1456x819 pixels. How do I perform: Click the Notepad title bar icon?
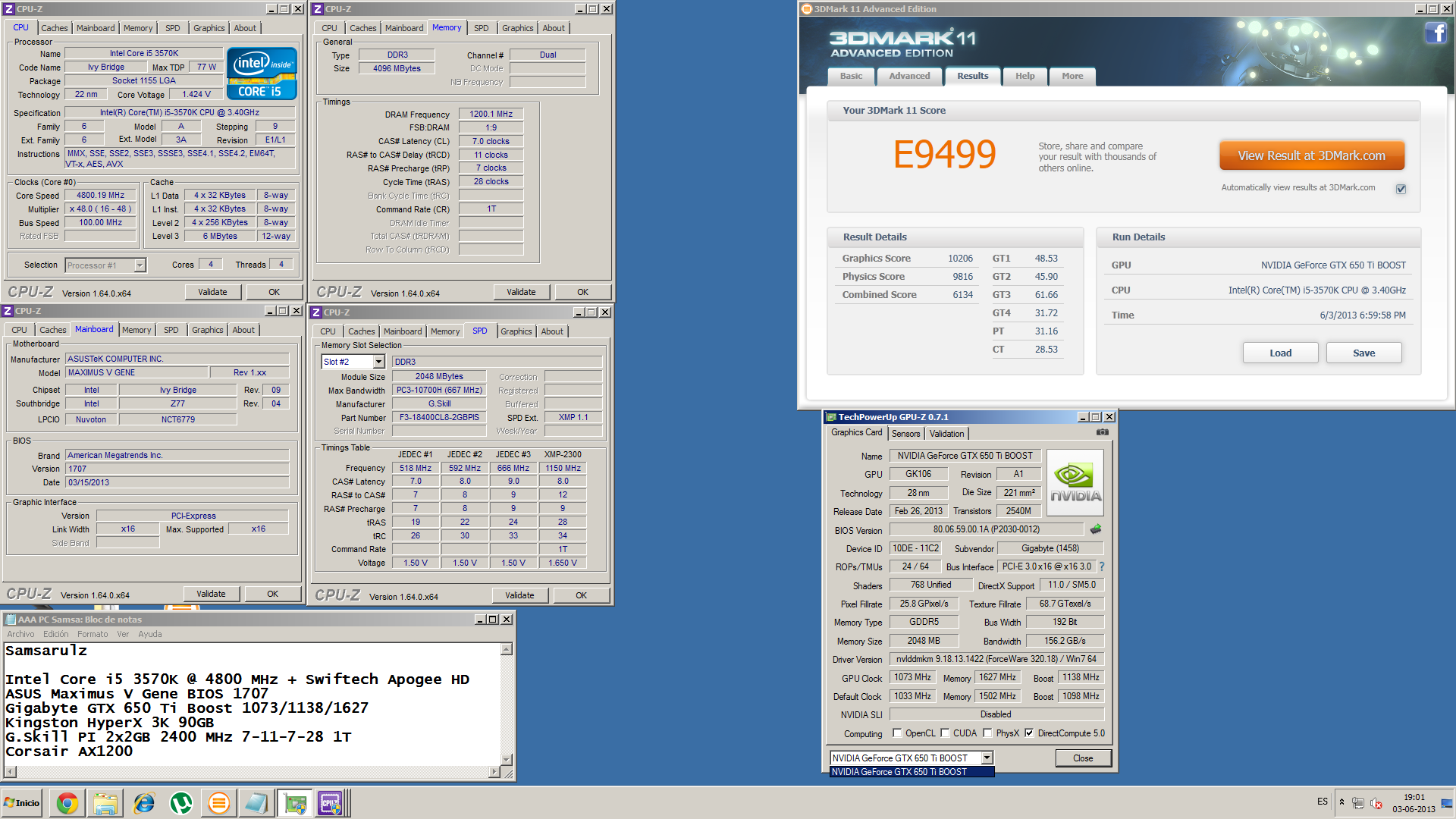tap(9, 620)
